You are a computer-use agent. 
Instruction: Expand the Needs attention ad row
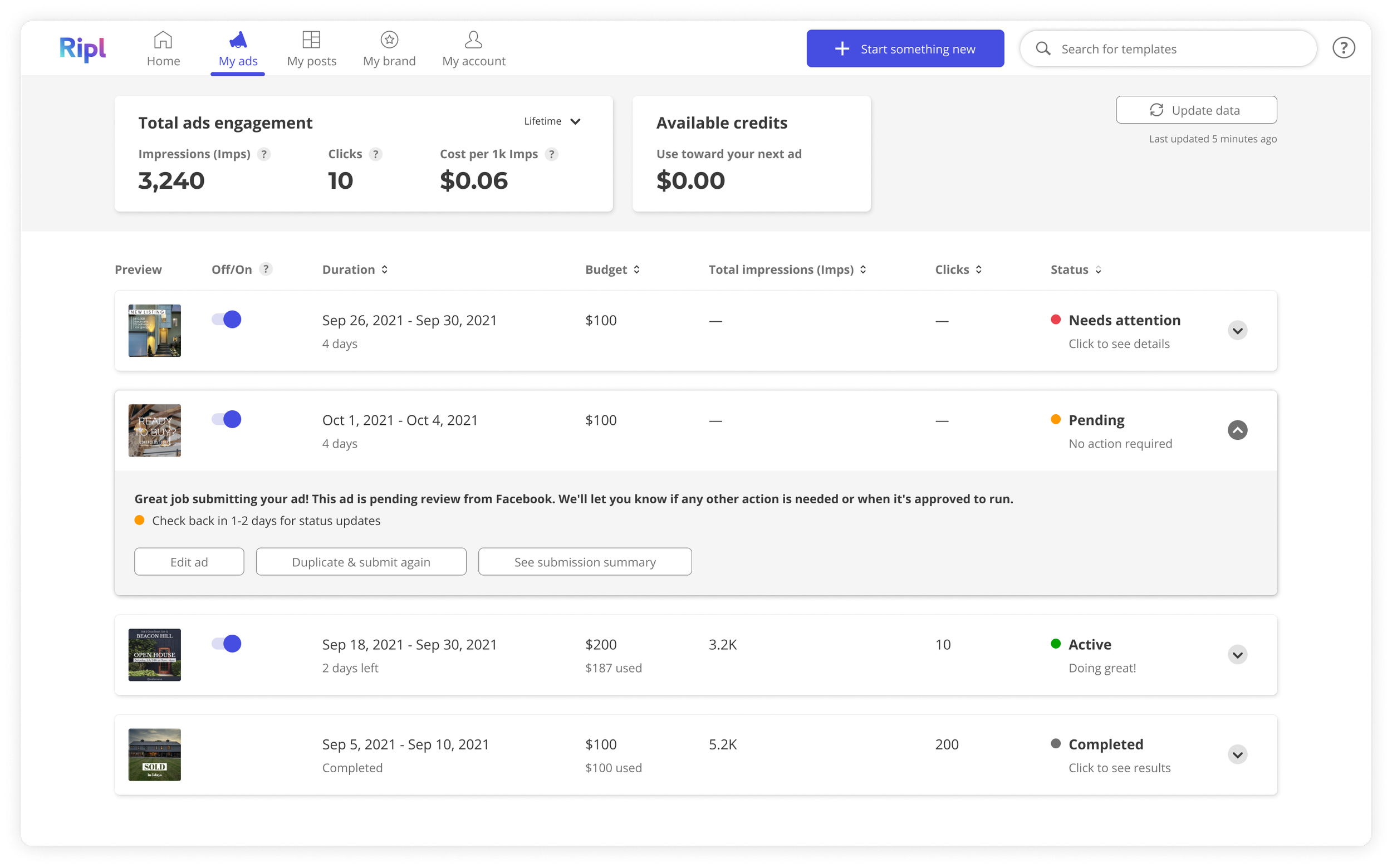[1238, 331]
